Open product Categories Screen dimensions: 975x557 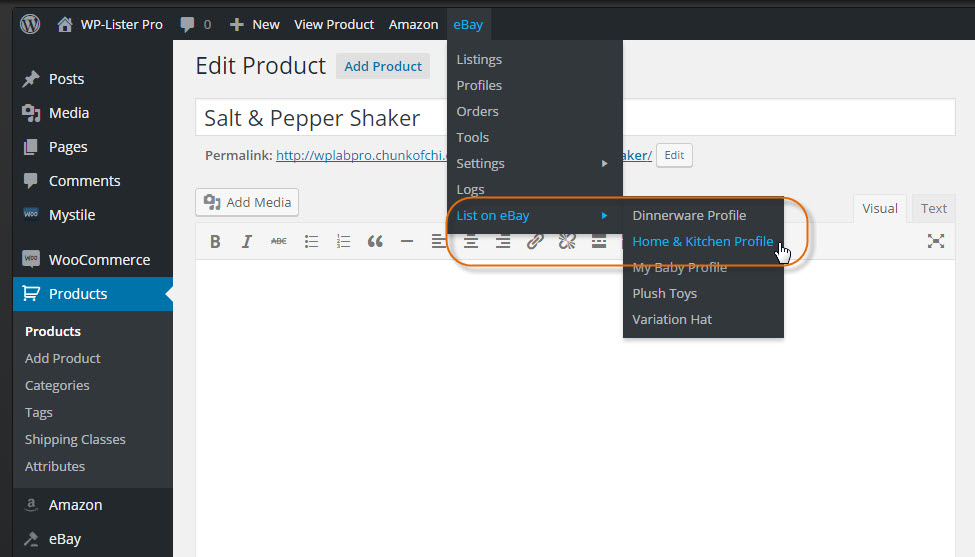pos(57,385)
